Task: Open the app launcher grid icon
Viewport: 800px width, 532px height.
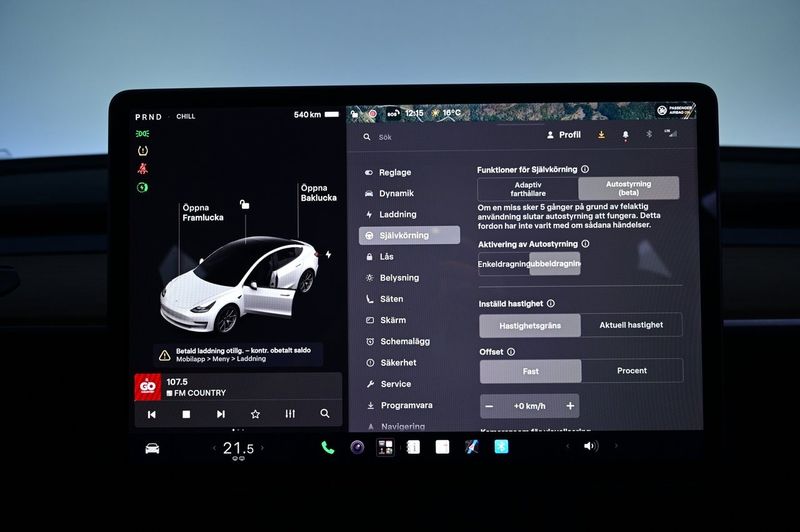Action: (x=385, y=447)
